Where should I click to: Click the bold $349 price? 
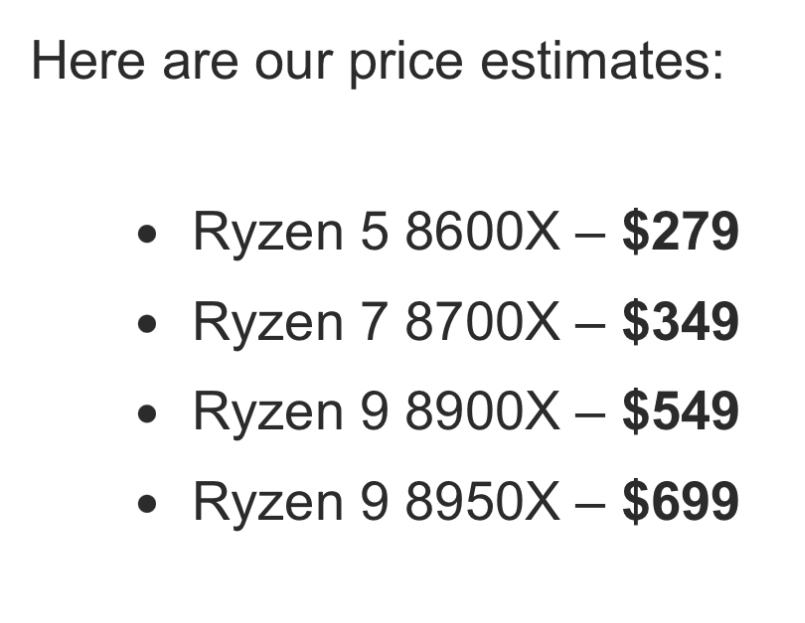tap(680, 322)
